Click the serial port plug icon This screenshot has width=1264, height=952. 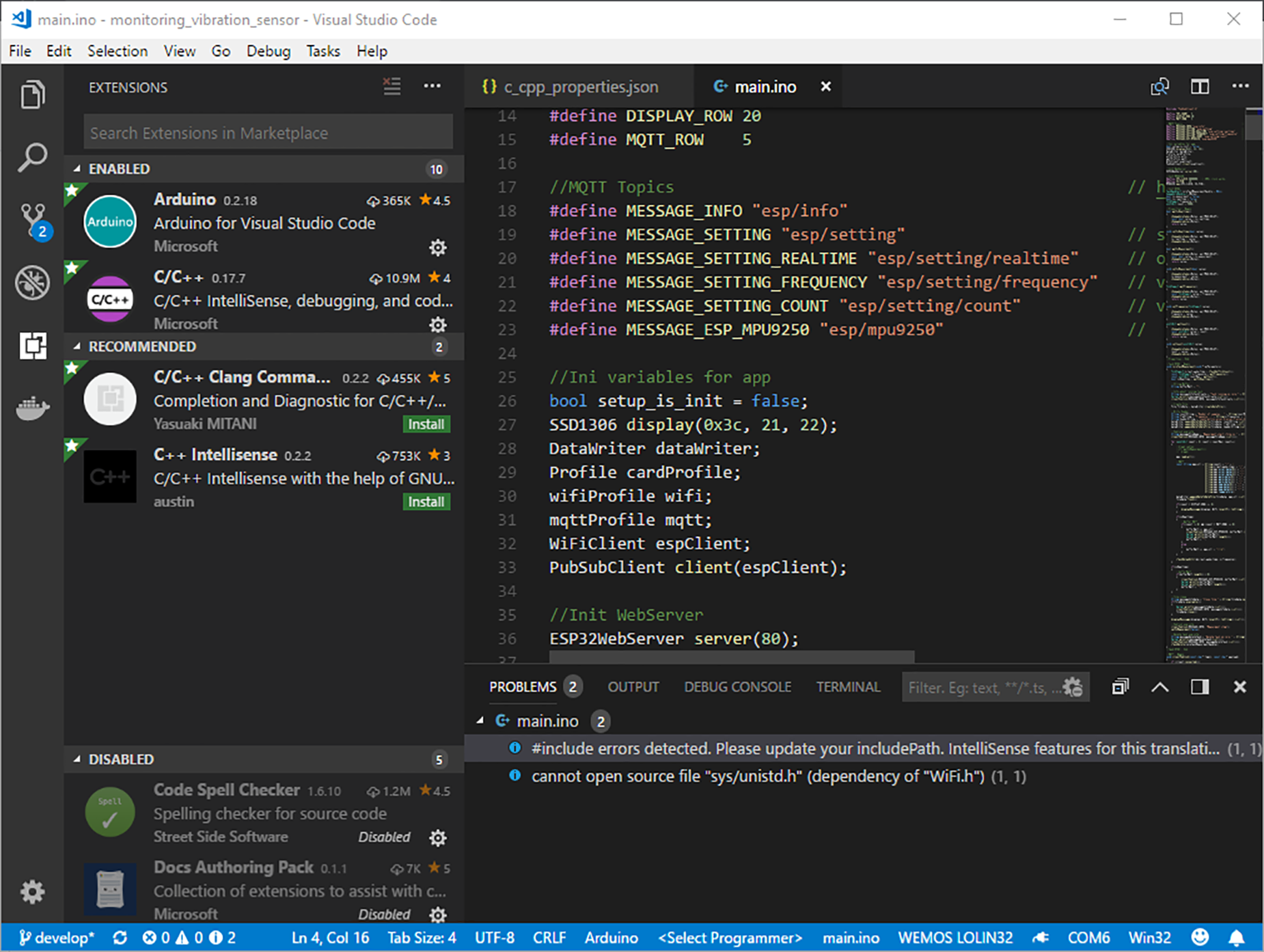pos(1040,938)
